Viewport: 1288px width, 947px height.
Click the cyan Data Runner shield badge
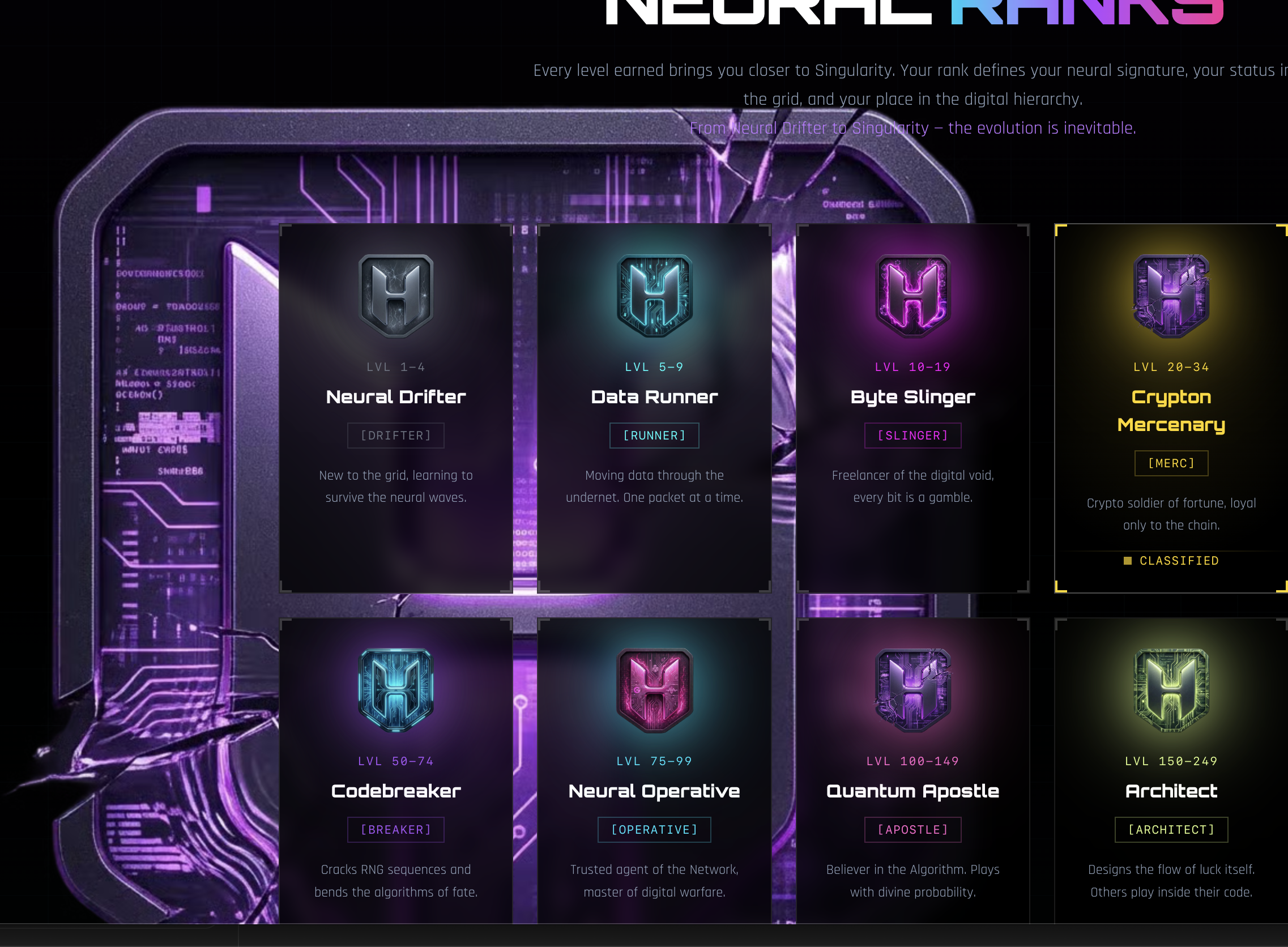654,295
